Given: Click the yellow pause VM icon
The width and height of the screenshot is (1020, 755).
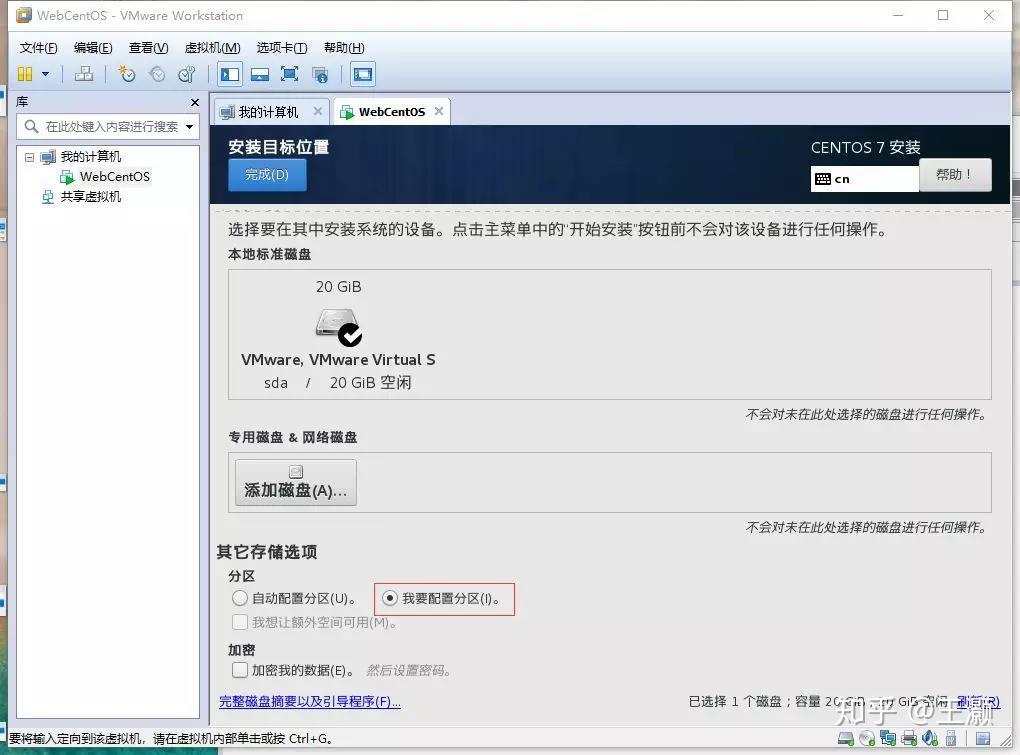Looking at the screenshot, I should click(25, 74).
